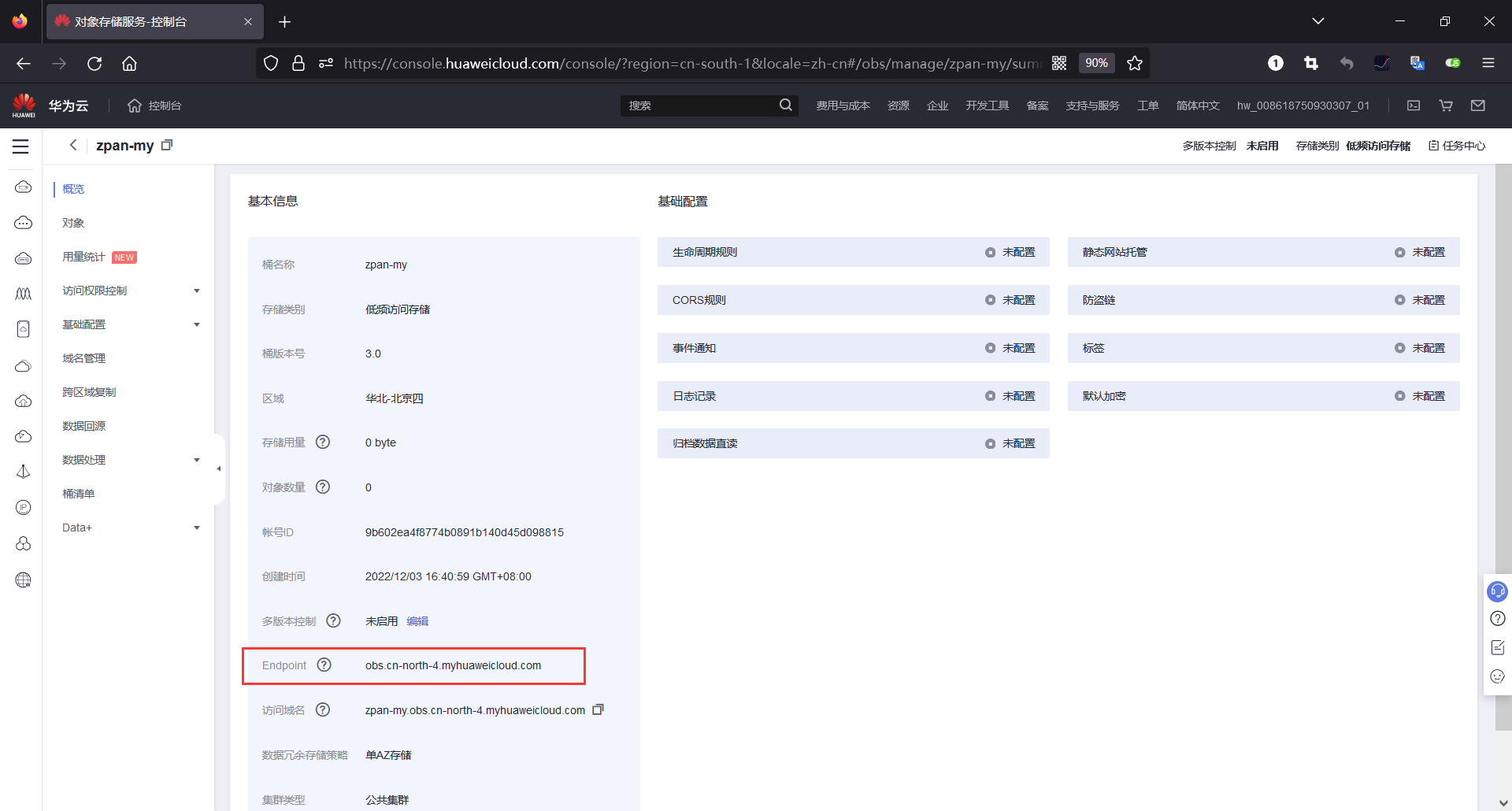
Task: Copy the bucket name zpan-my in the header
Action: 167,145
